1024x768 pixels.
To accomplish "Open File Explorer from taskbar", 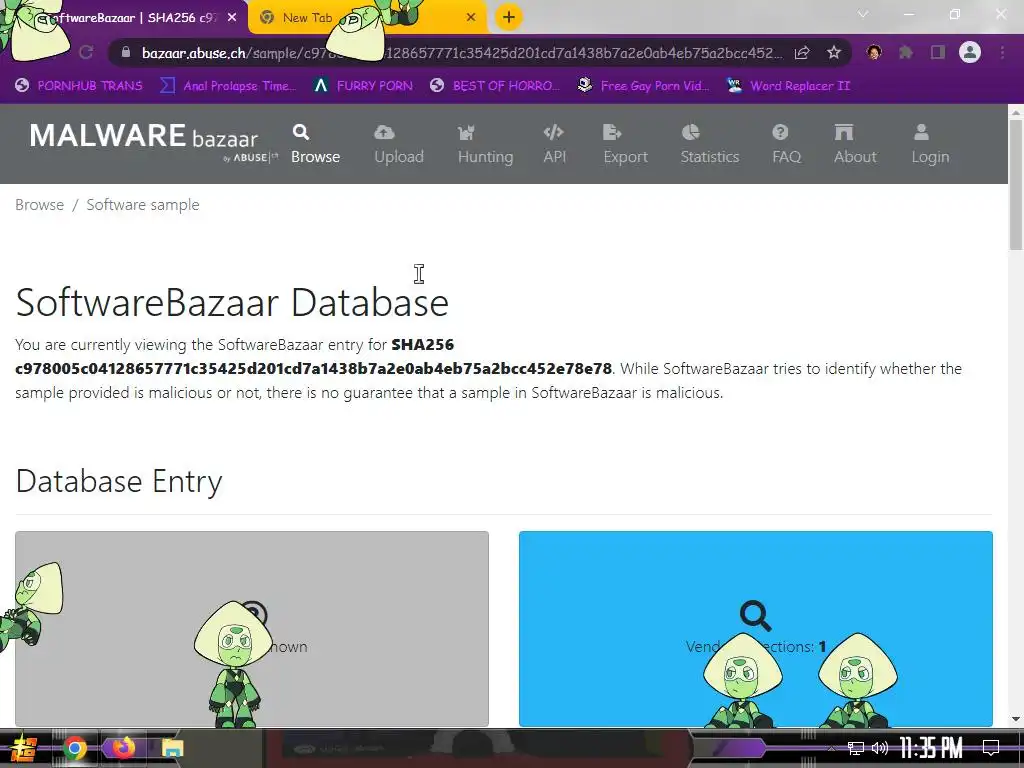I will coord(172,748).
